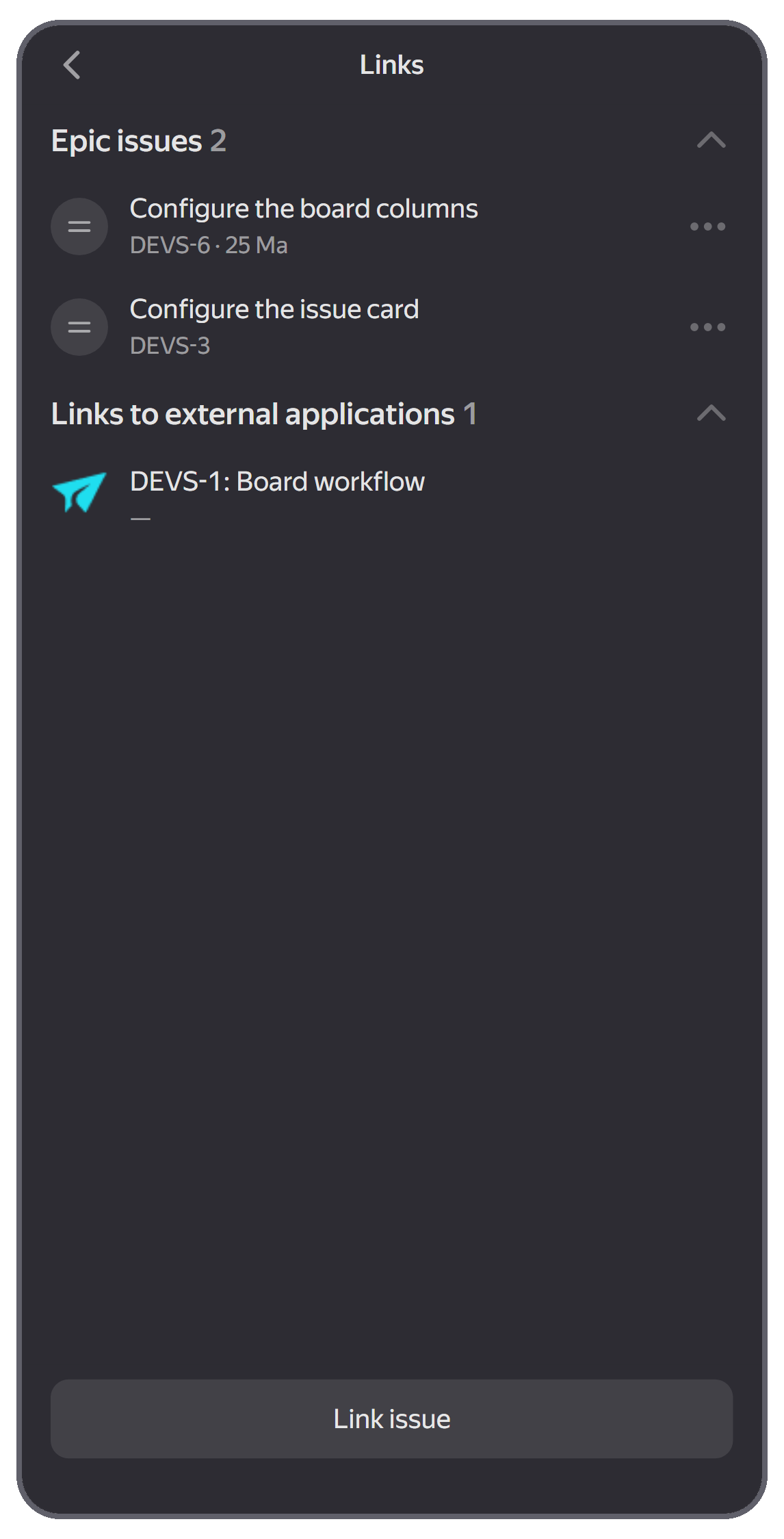Click the external applications count 1
Image resolution: width=784 pixels, height=1539 pixels.
(470, 414)
